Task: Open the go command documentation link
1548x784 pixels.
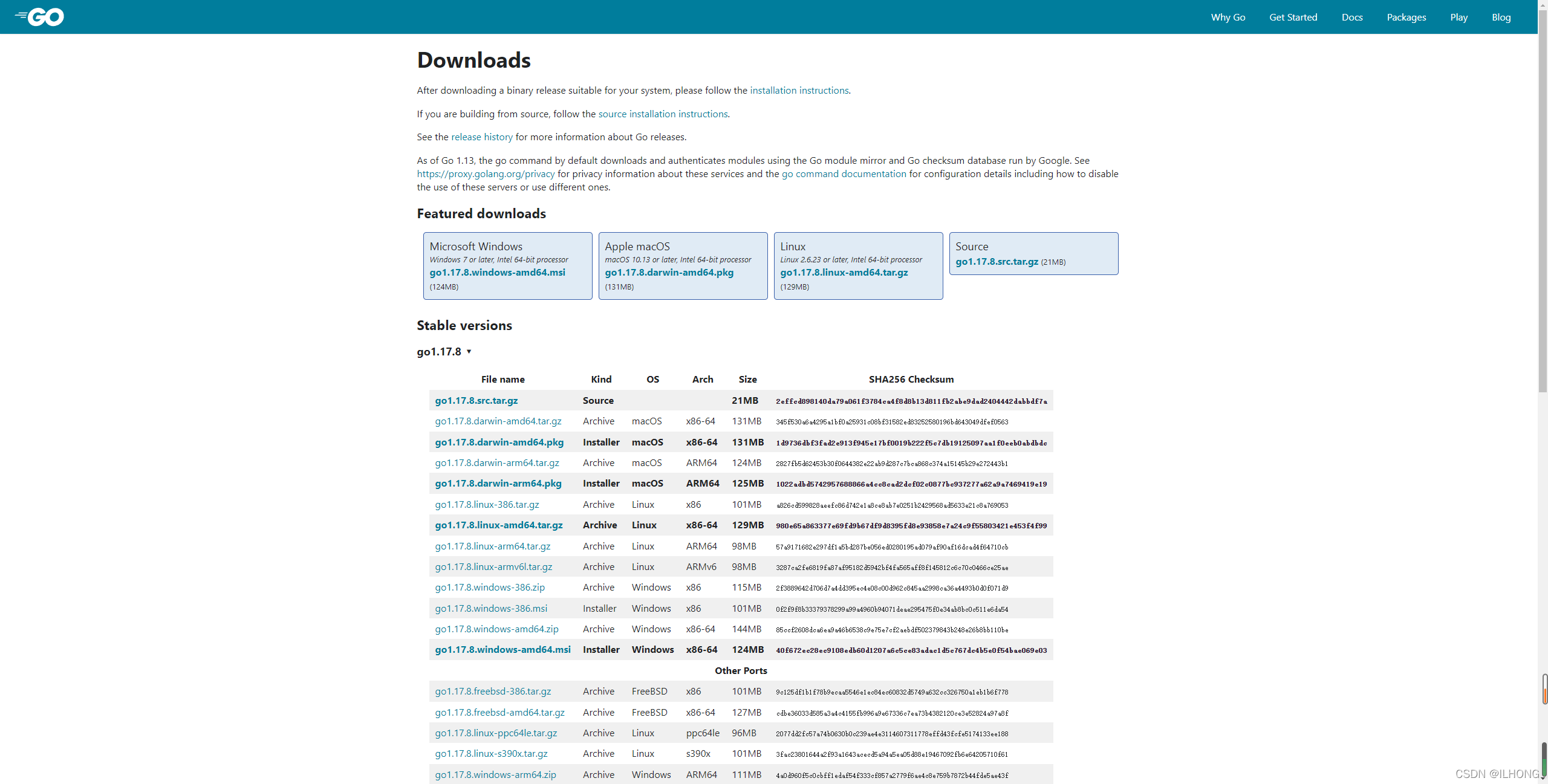Action: pos(844,174)
